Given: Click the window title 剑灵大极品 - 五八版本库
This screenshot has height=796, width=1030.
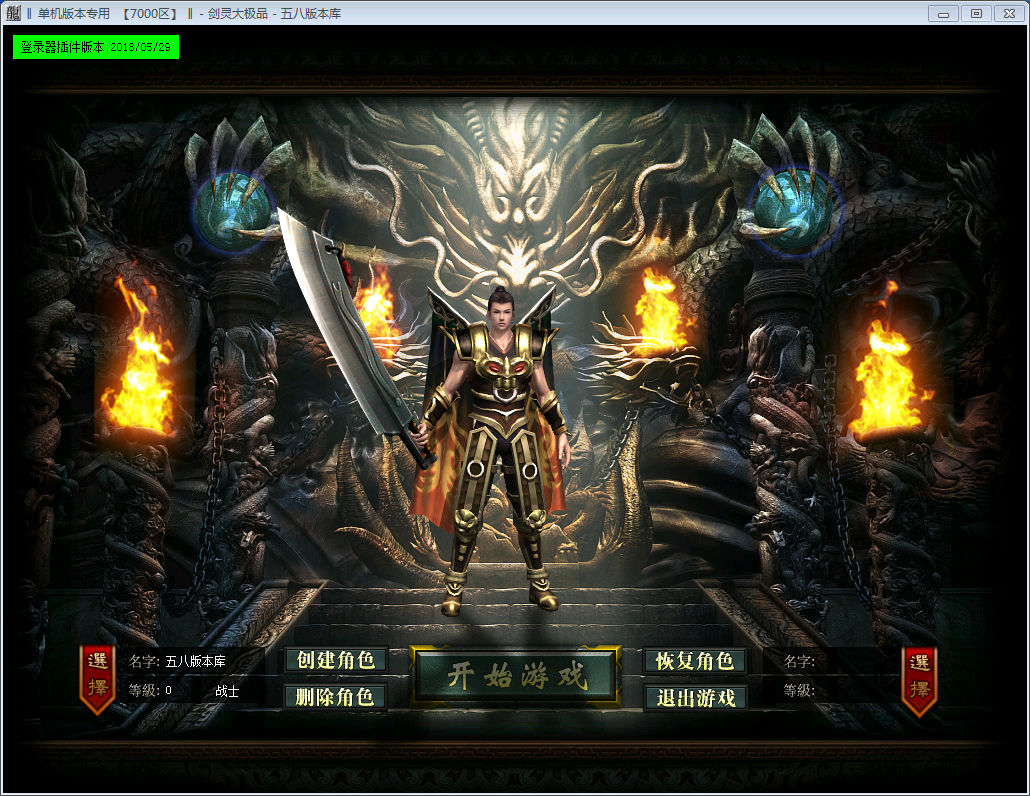Looking at the screenshot, I should click(275, 13).
